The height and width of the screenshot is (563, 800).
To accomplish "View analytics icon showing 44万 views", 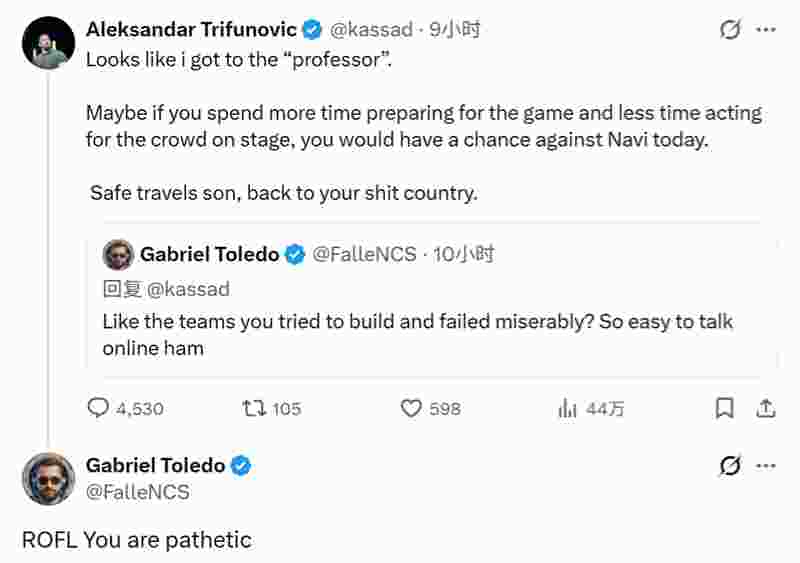I will coord(568,408).
